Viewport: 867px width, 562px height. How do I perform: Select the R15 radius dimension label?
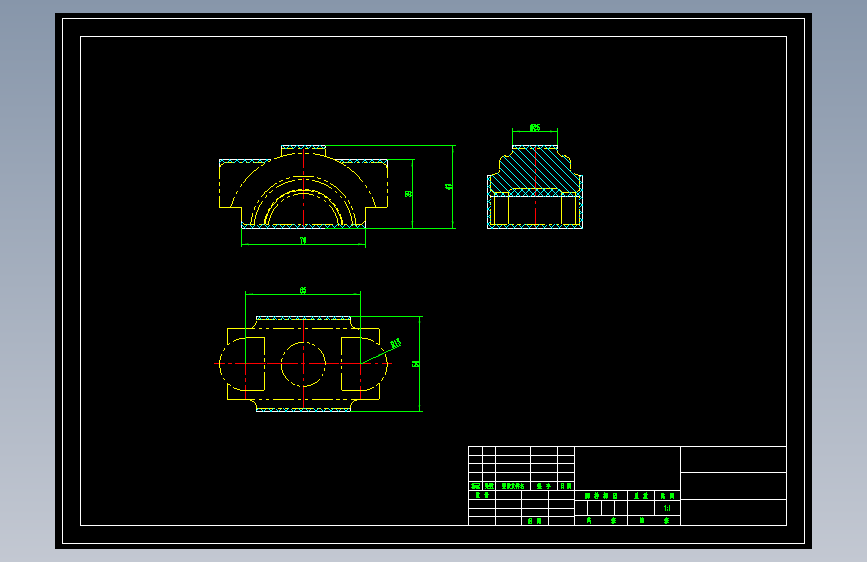pos(396,344)
